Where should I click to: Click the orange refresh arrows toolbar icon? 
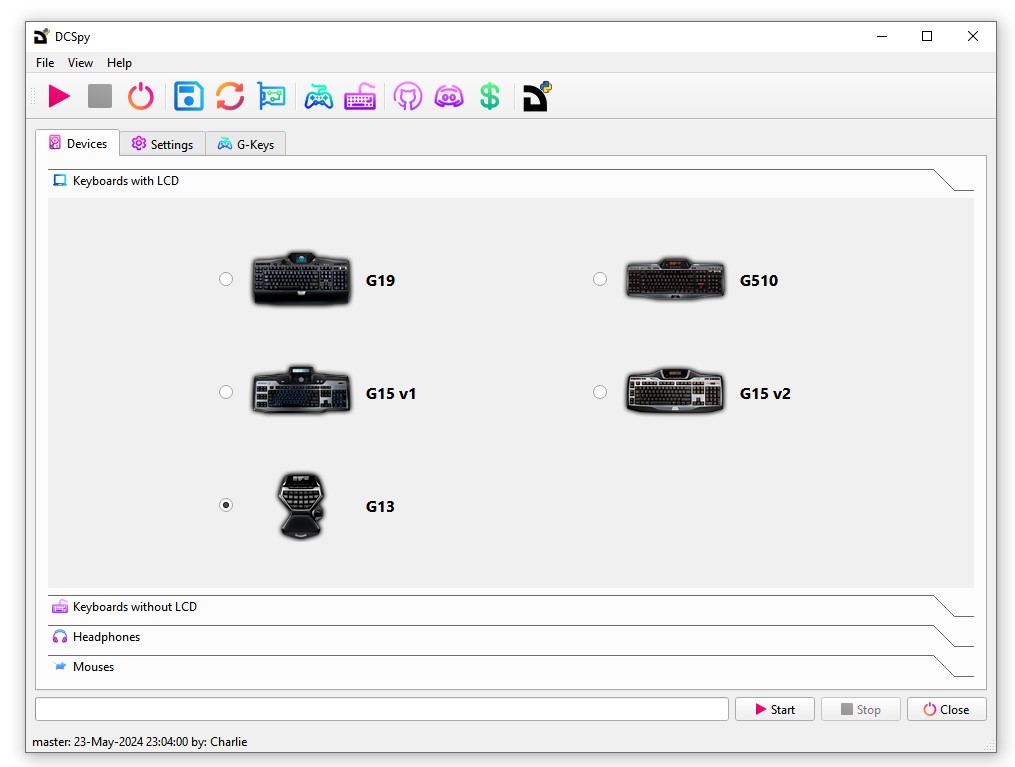(x=230, y=97)
